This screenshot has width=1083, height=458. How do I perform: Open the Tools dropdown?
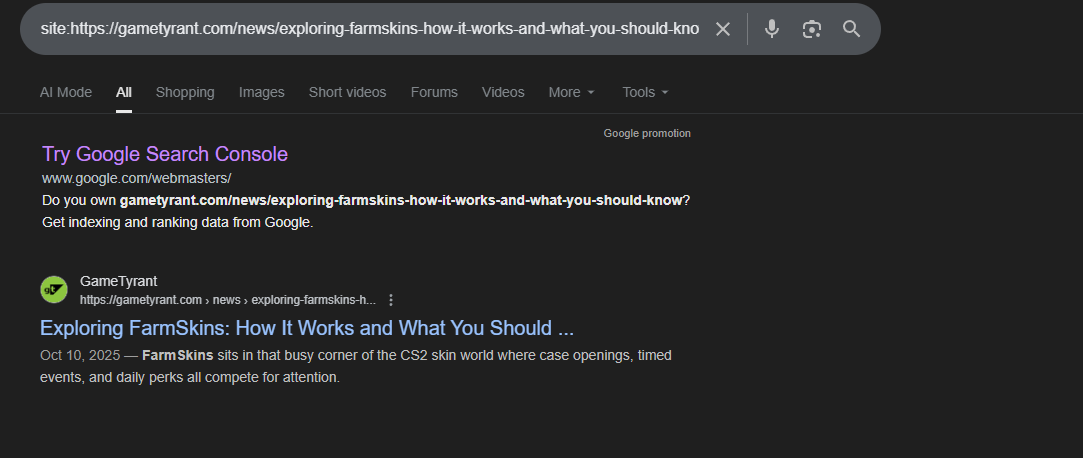point(645,92)
